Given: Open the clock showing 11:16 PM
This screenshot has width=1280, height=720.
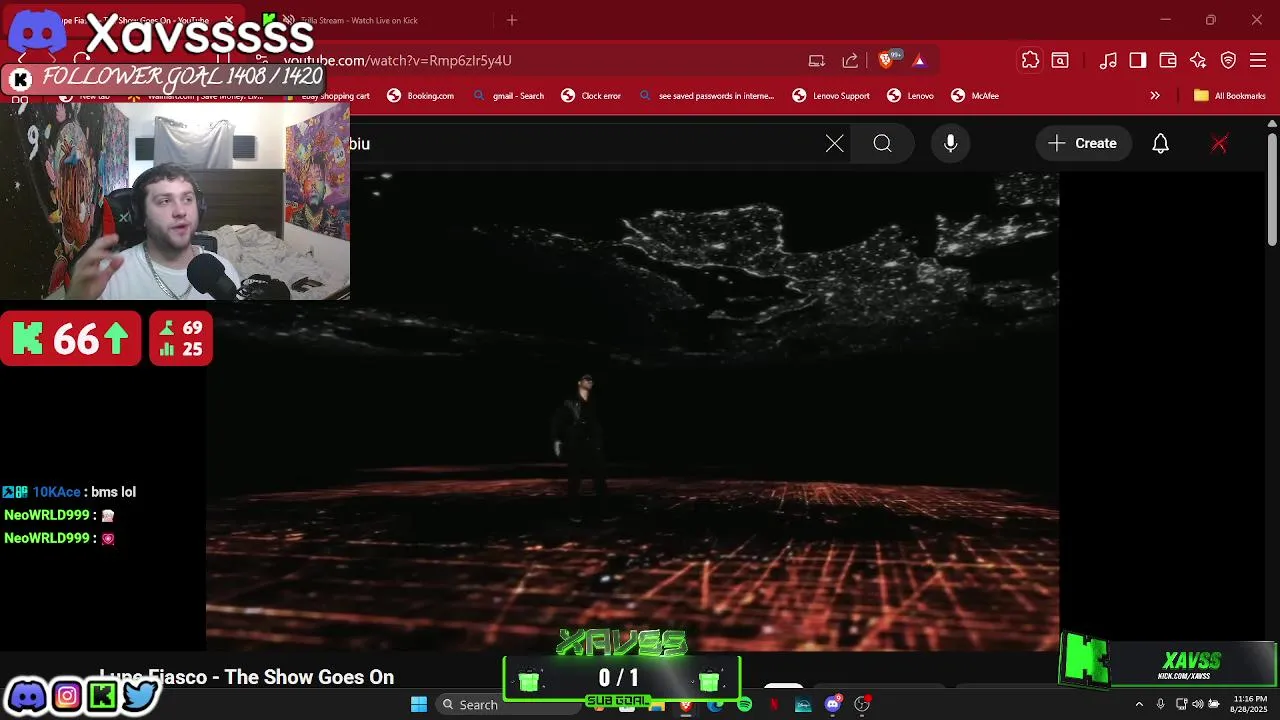Looking at the screenshot, I should click(x=1249, y=704).
